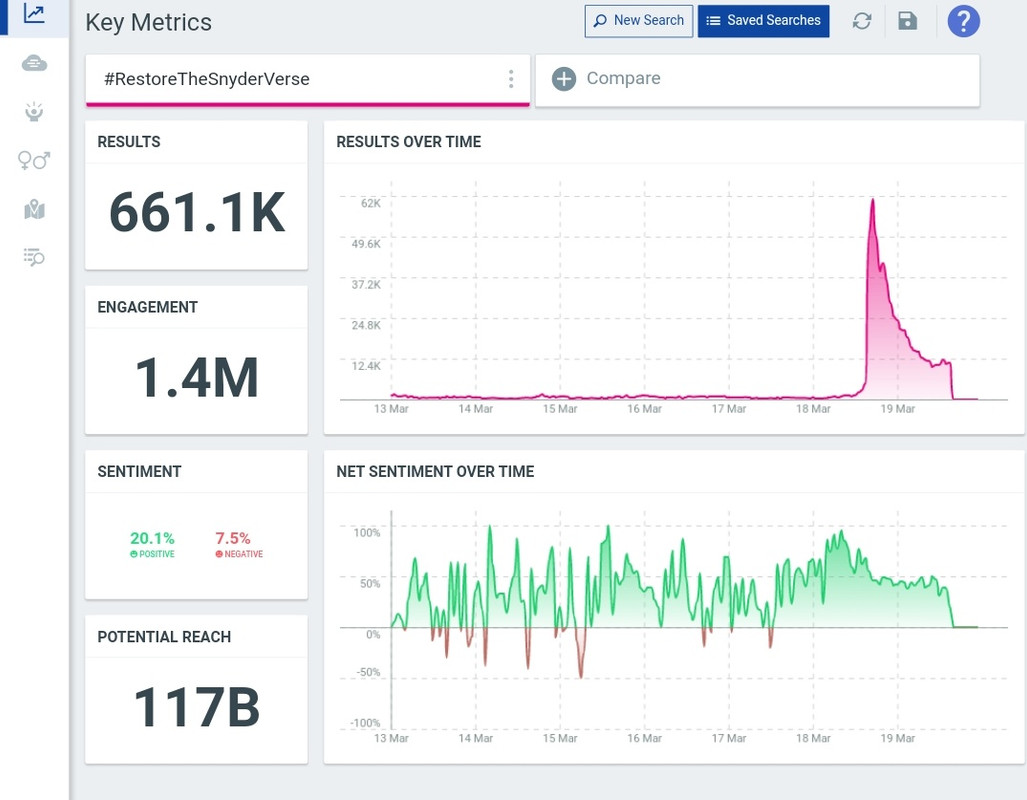Click the POTENTIAL REACH card heading
Screen dimensions: 1027x800
(x=164, y=637)
